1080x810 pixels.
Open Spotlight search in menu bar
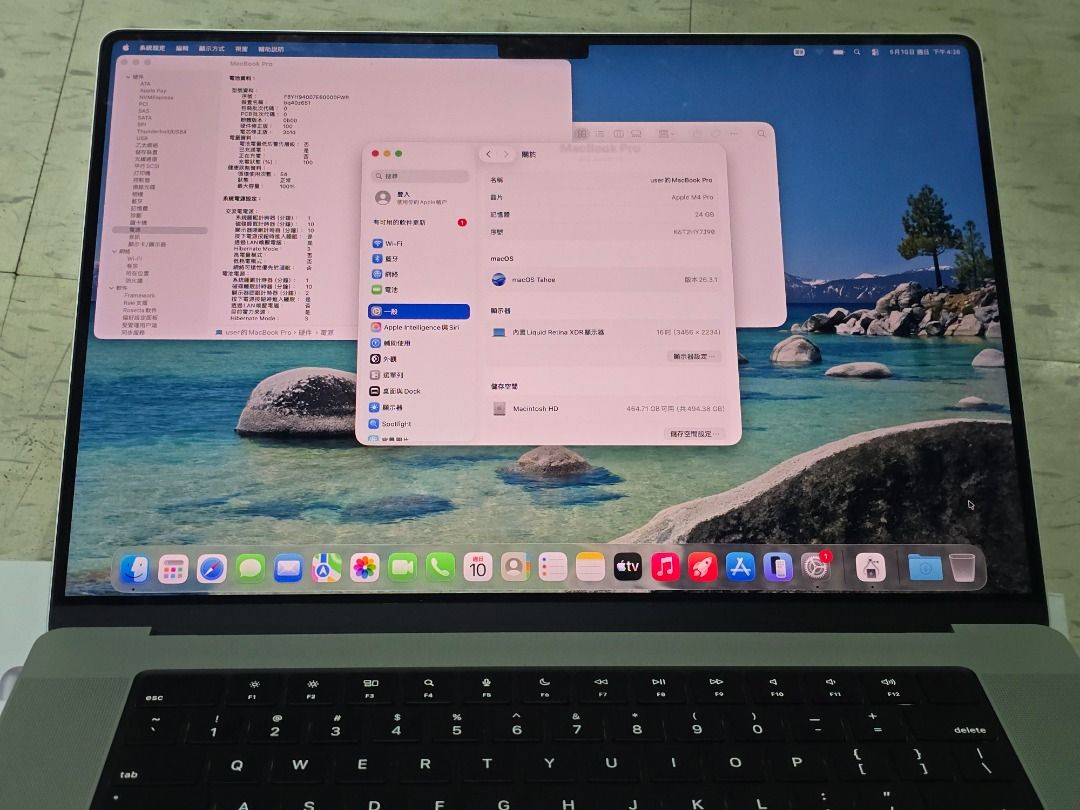click(x=857, y=52)
